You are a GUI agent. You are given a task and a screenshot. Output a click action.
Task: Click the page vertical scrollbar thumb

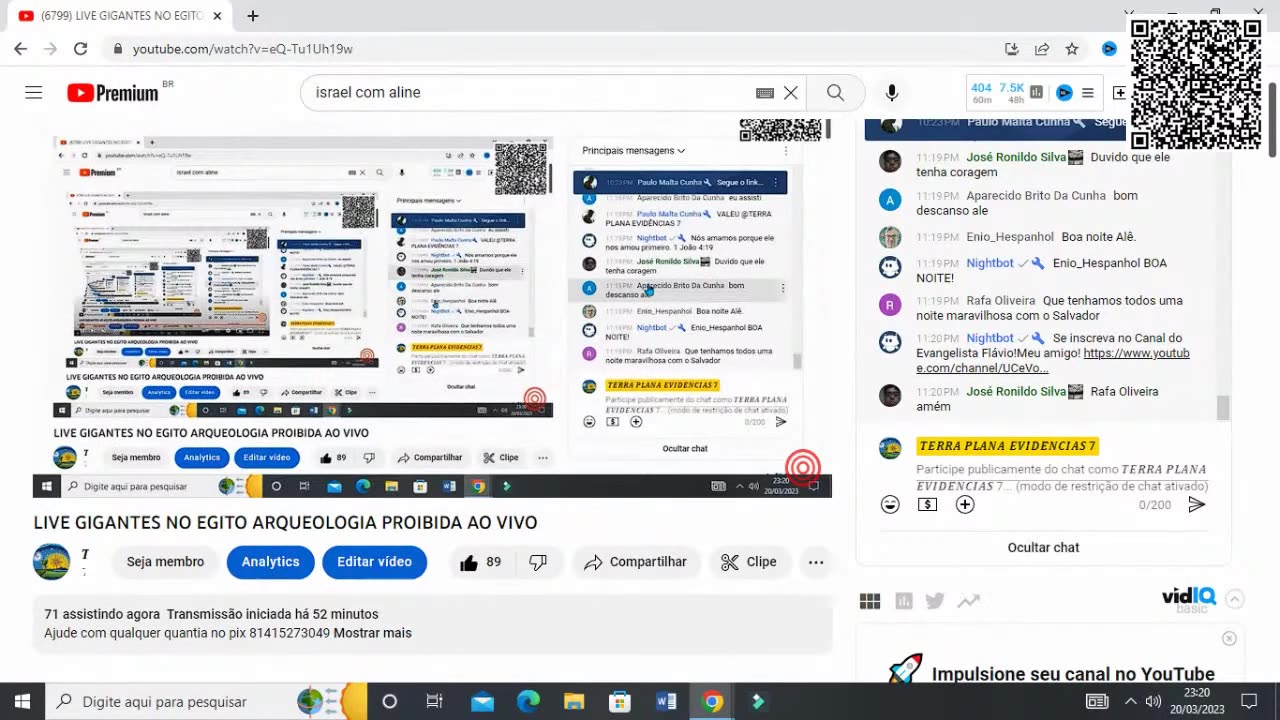(1272, 120)
